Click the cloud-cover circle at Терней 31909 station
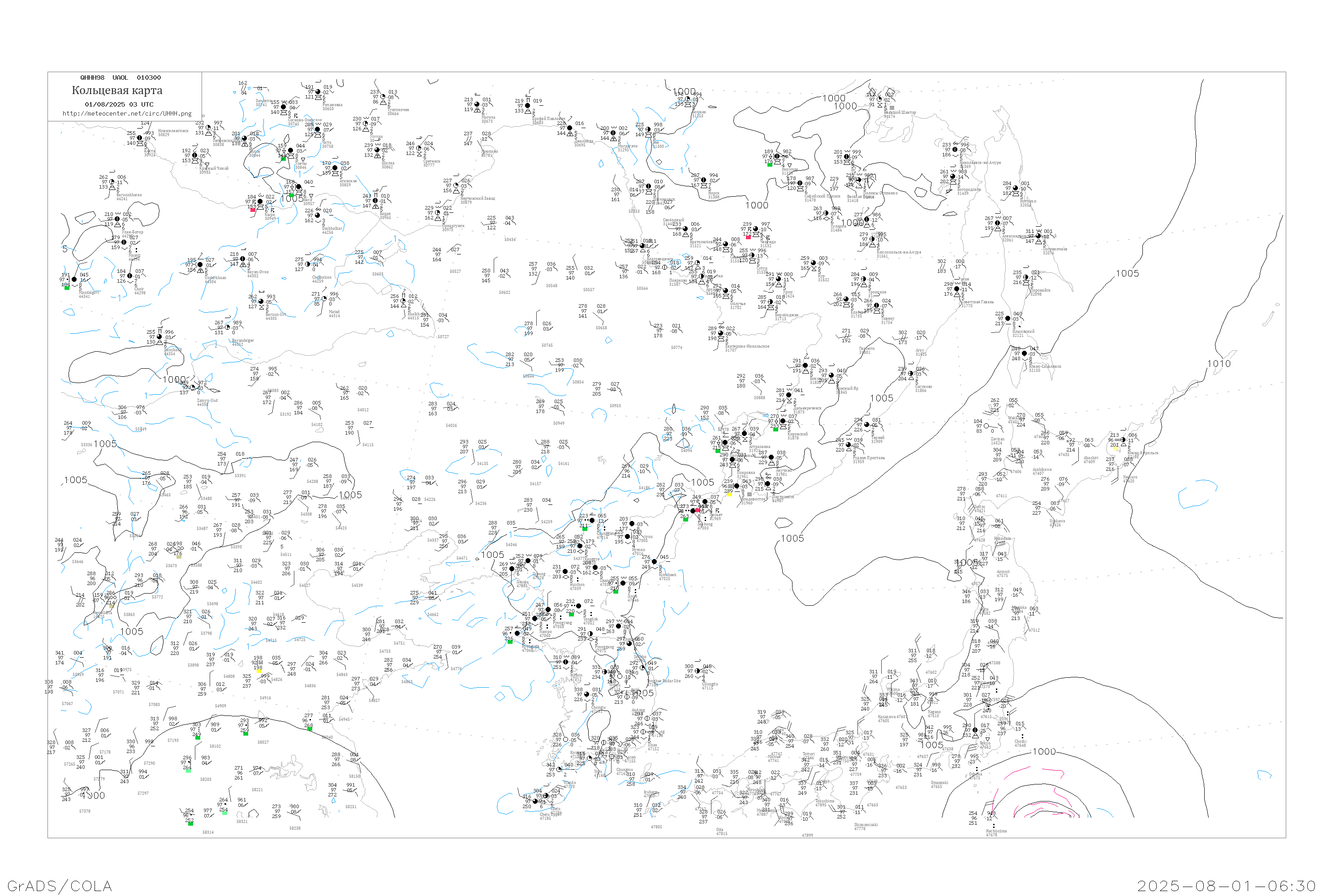 867,425
